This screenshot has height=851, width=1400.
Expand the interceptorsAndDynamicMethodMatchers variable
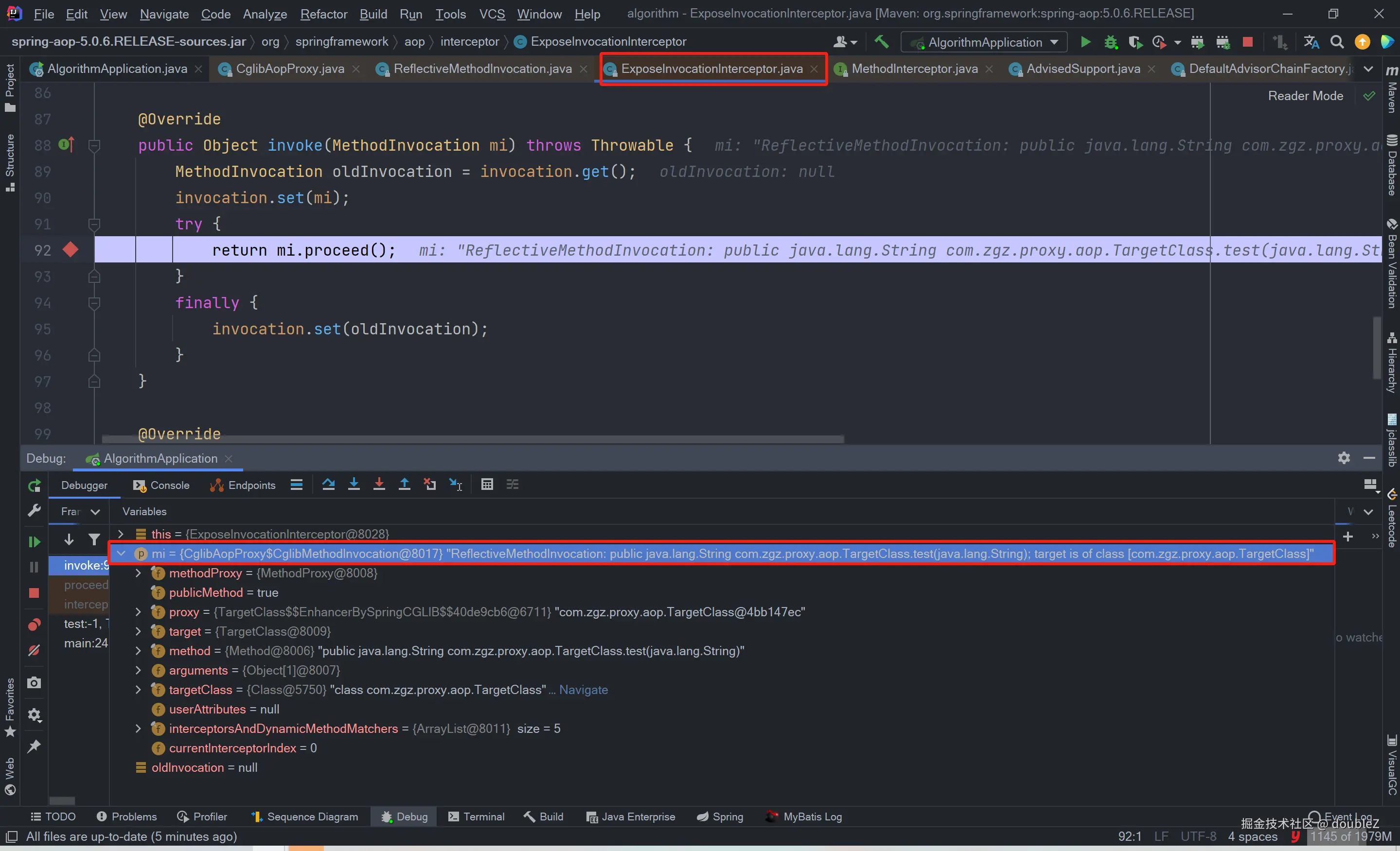click(x=138, y=729)
